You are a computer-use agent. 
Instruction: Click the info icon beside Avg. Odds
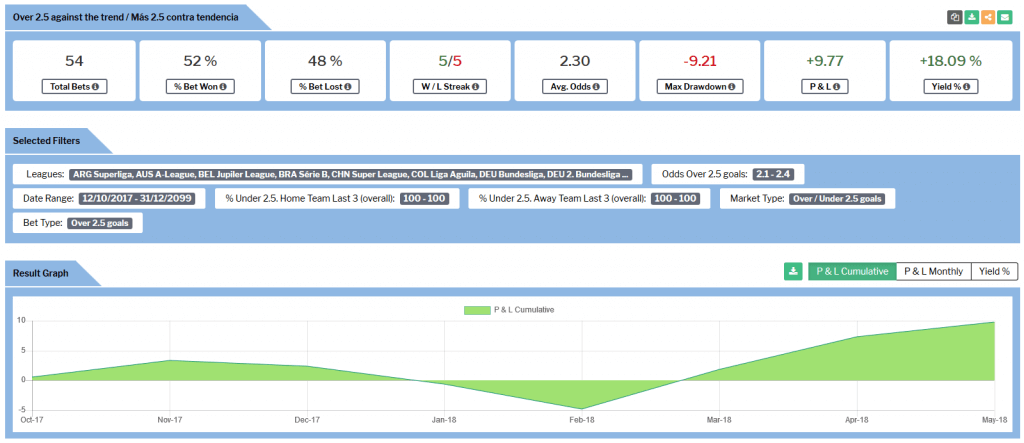[596, 87]
